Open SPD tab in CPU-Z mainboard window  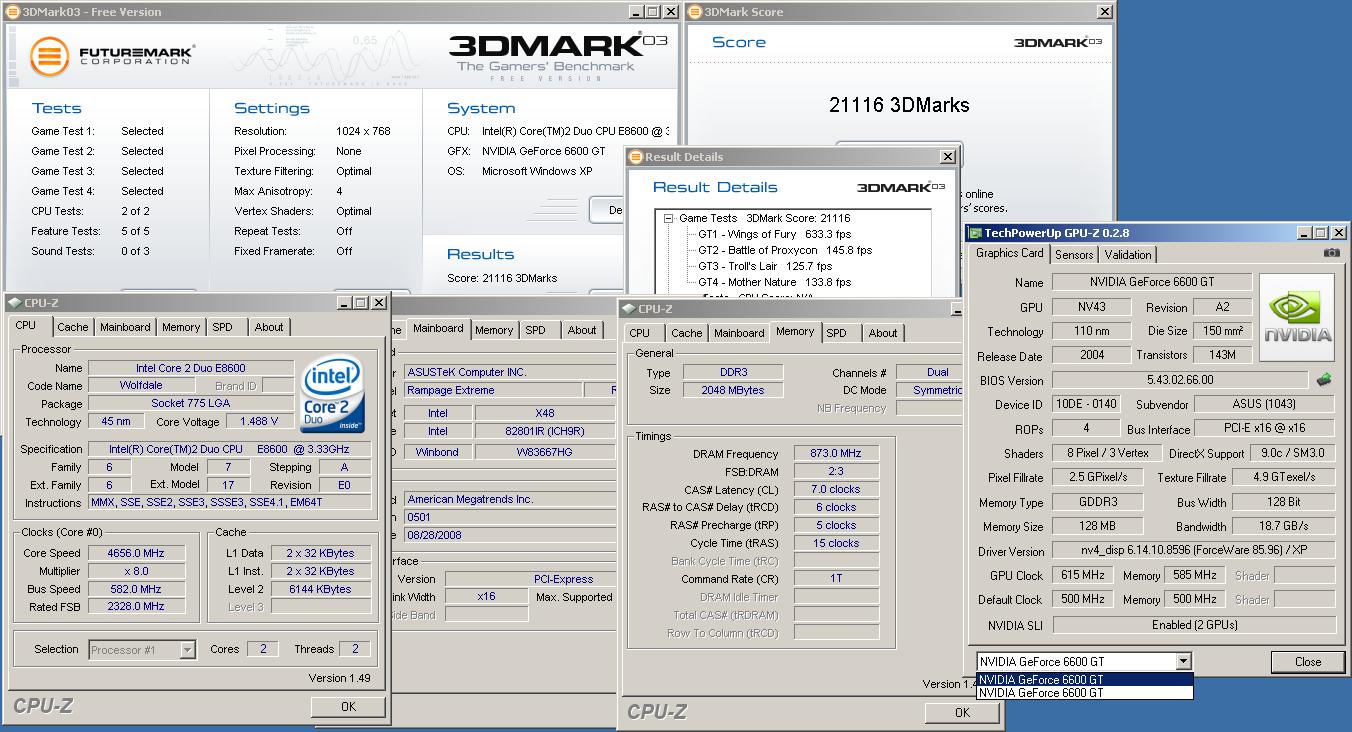tap(536, 330)
